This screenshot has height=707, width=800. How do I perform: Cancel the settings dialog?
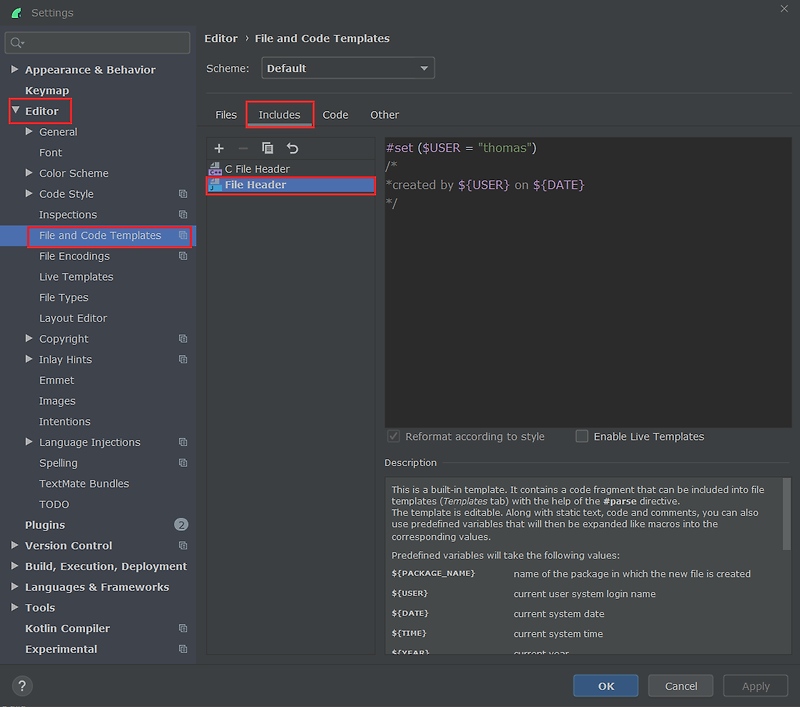[x=680, y=686]
